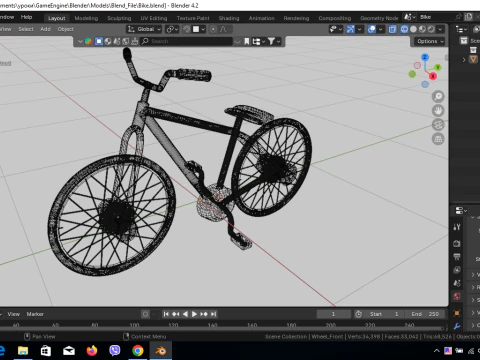Toggle X-Ray mode

coord(392,29)
